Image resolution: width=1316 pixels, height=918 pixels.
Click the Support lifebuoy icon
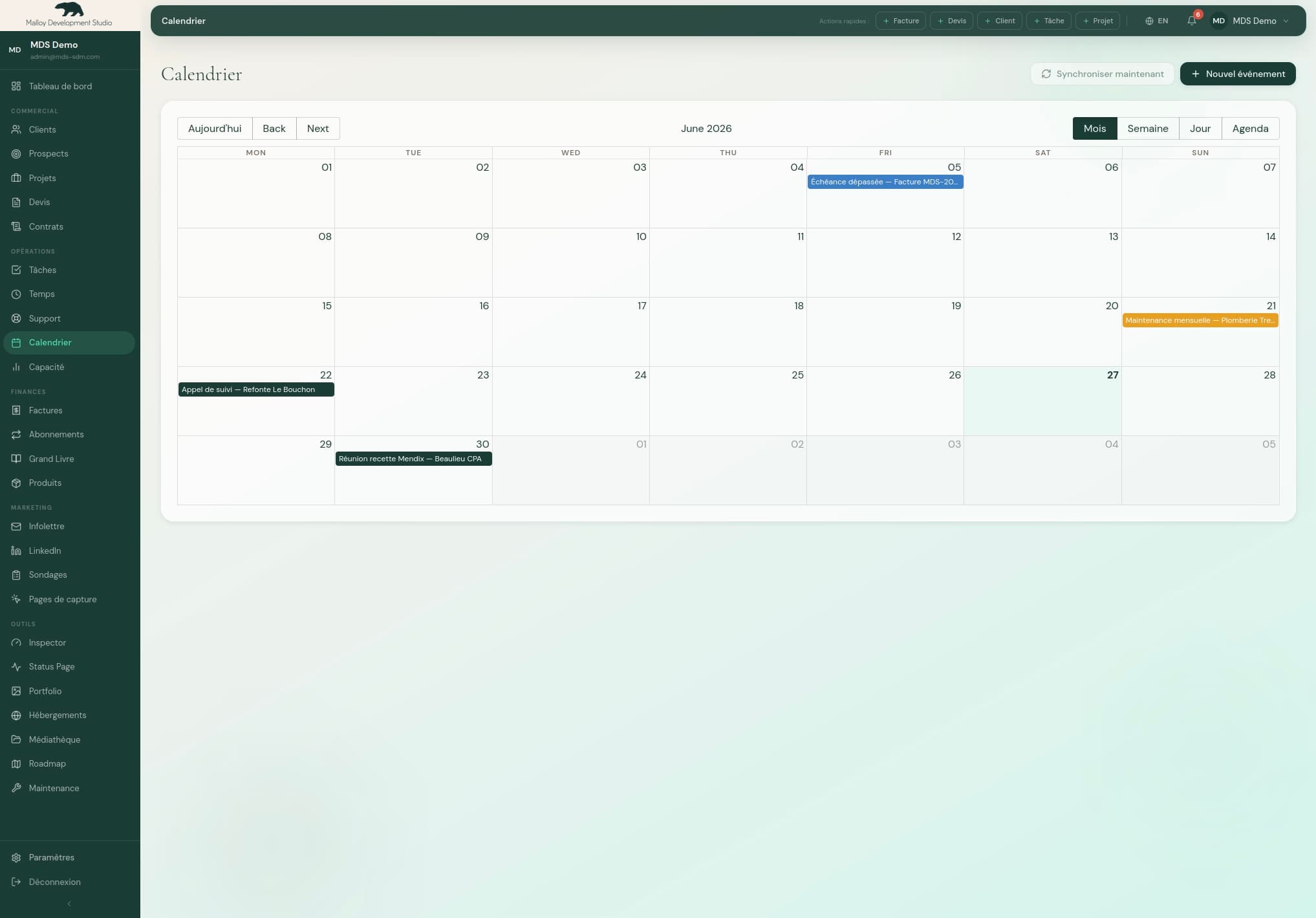[x=16, y=318]
